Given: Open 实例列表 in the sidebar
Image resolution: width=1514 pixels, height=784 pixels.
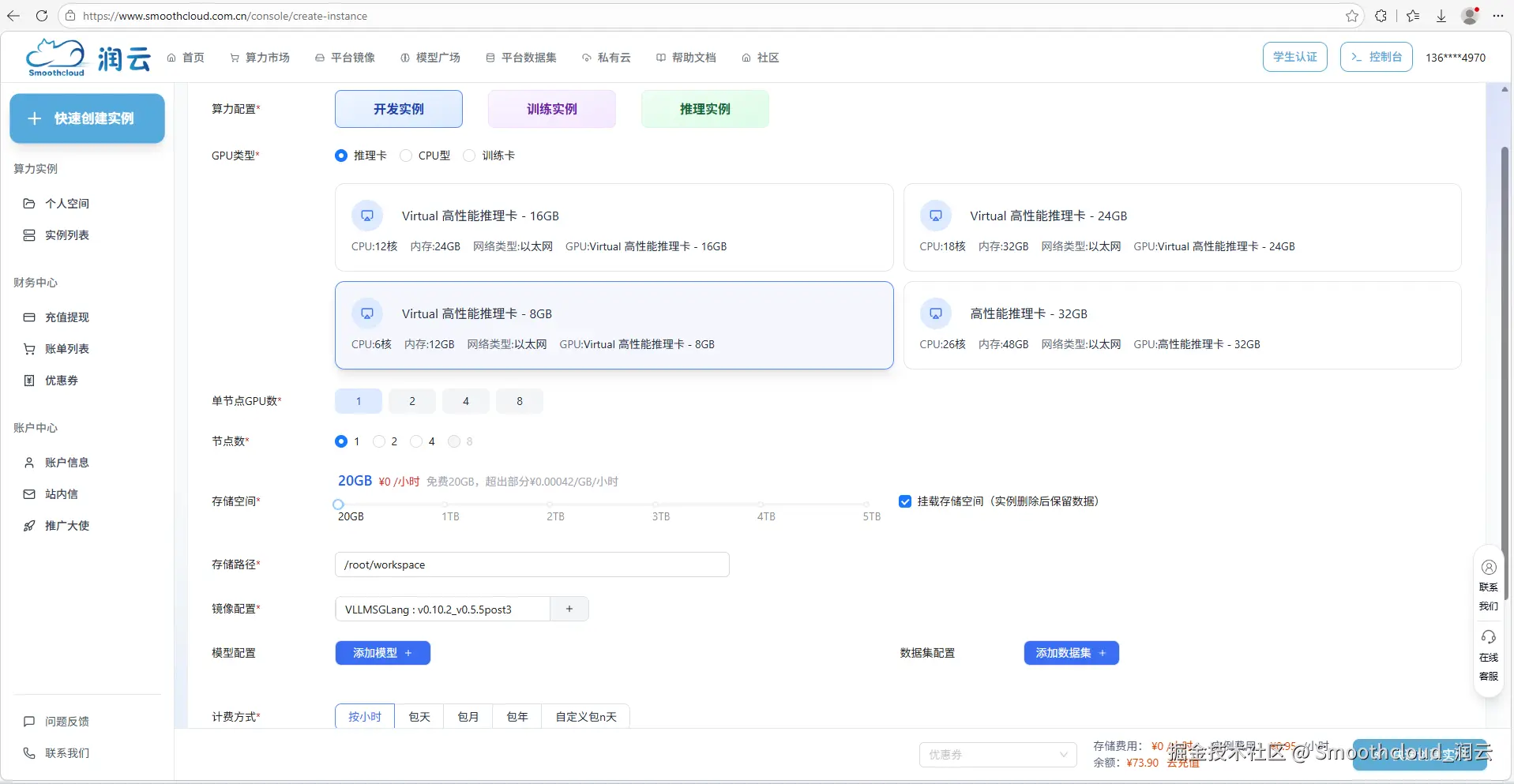Looking at the screenshot, I should tap(67, 235).
